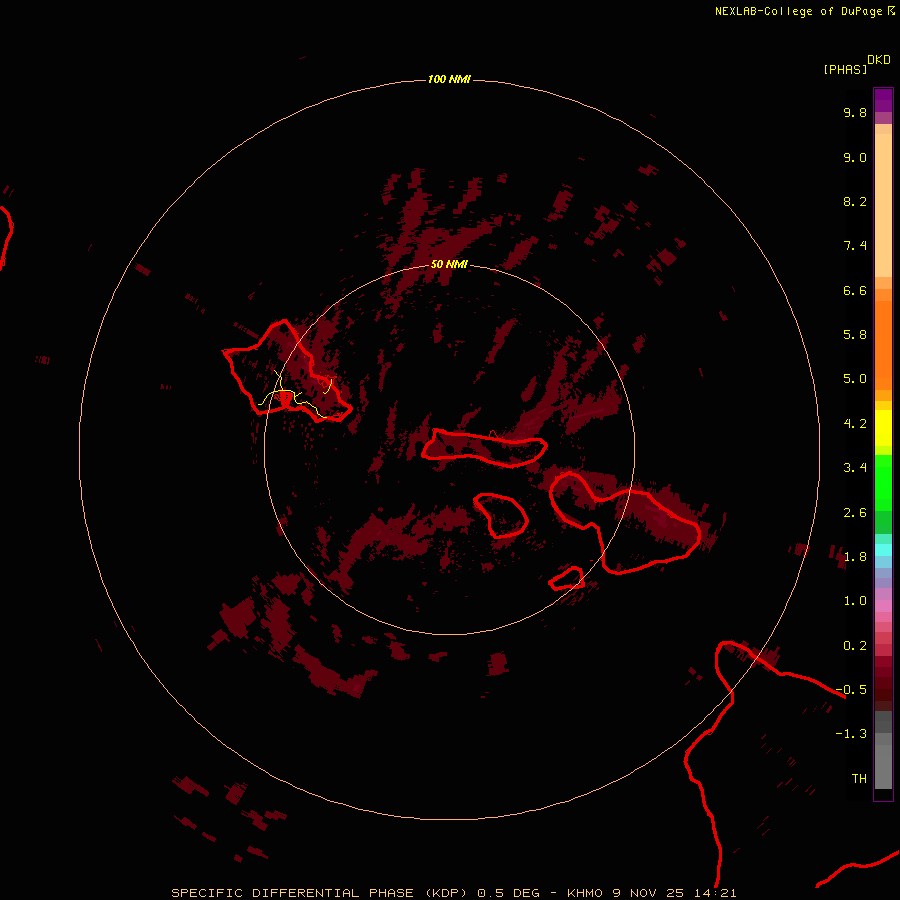Viewport: 900px width, 900px height.
Task: Click the 6.6 value on color scale
Action: pos(855,290)
